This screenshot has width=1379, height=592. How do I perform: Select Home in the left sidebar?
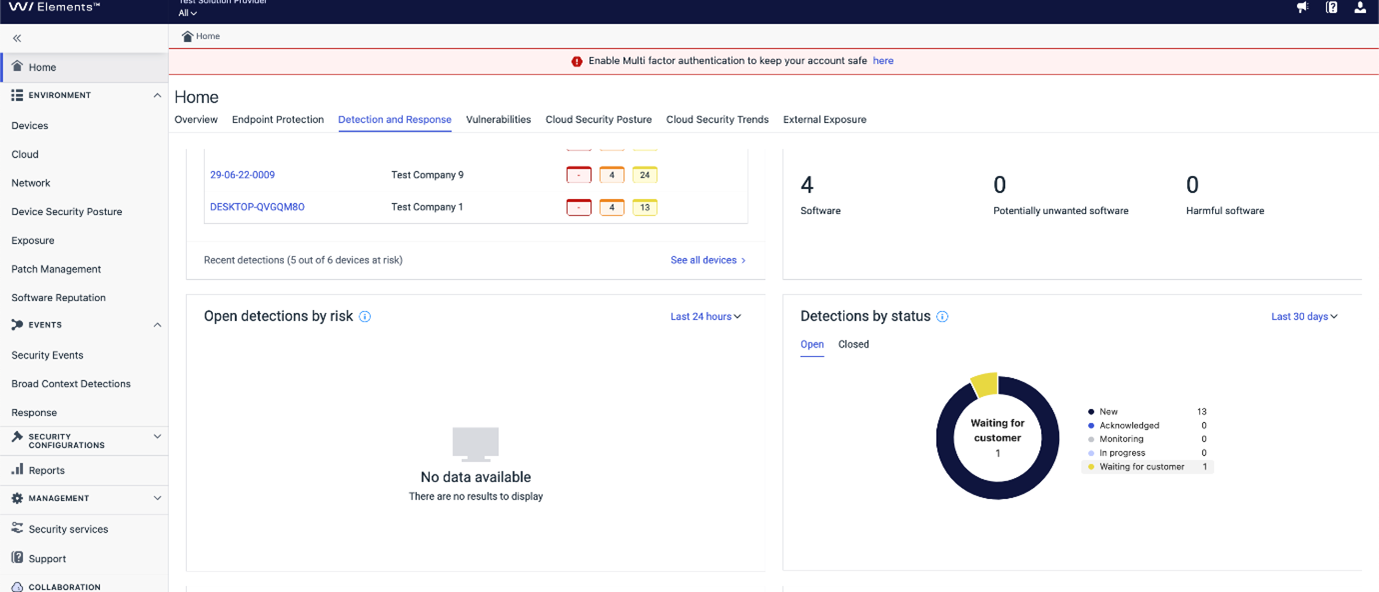coord(84,67)
